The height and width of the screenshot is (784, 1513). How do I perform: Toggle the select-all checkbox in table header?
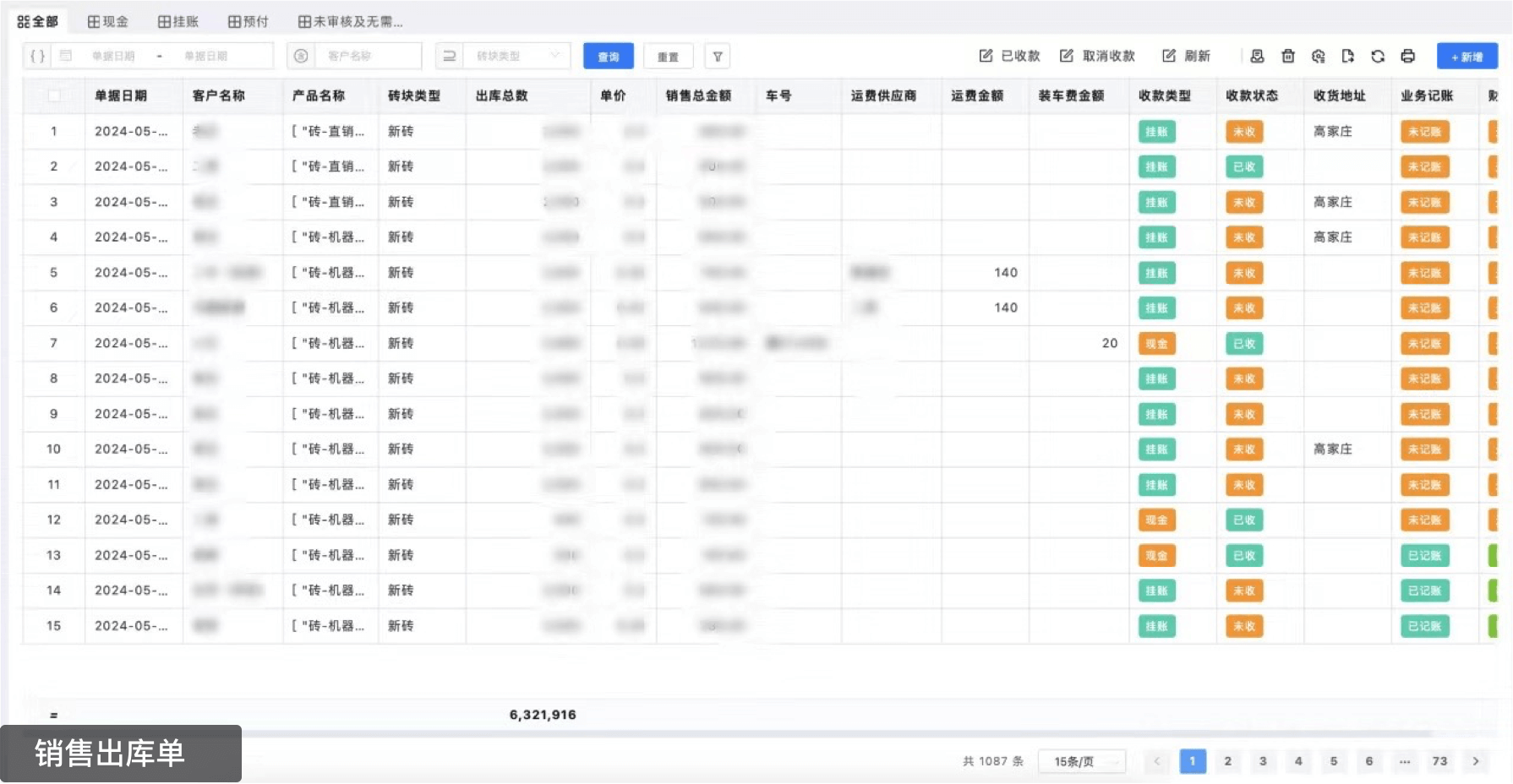(54, 95)
